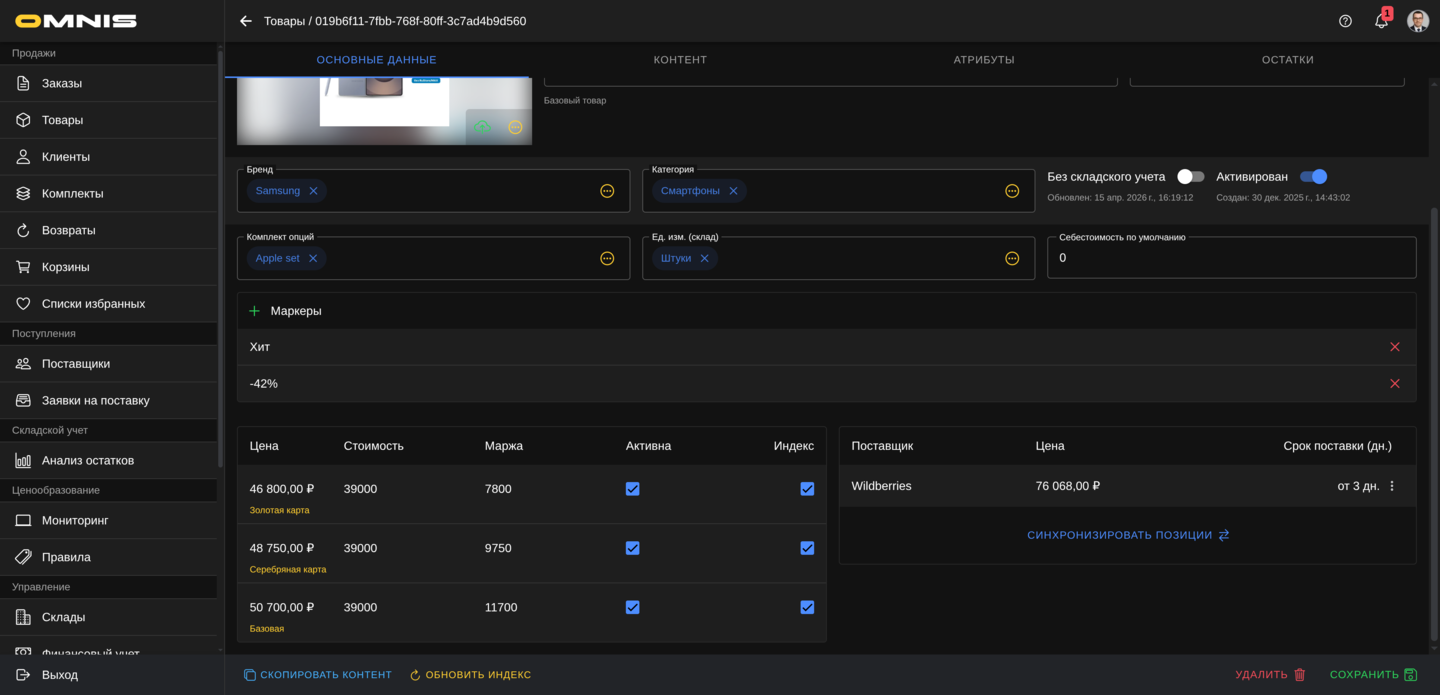Add a new marker with plus icon

[x=254, y=311]
